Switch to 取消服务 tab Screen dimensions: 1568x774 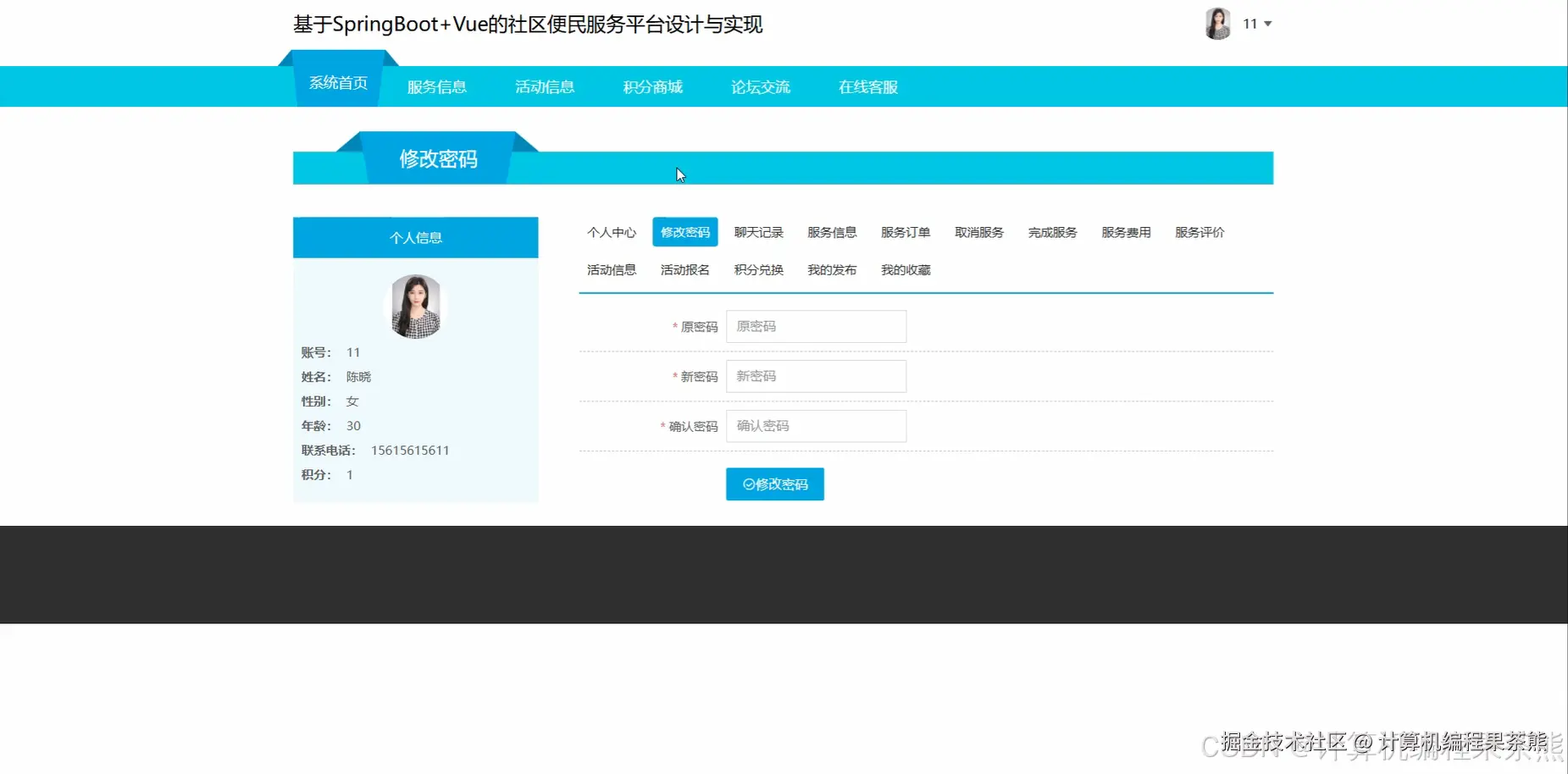978,231
